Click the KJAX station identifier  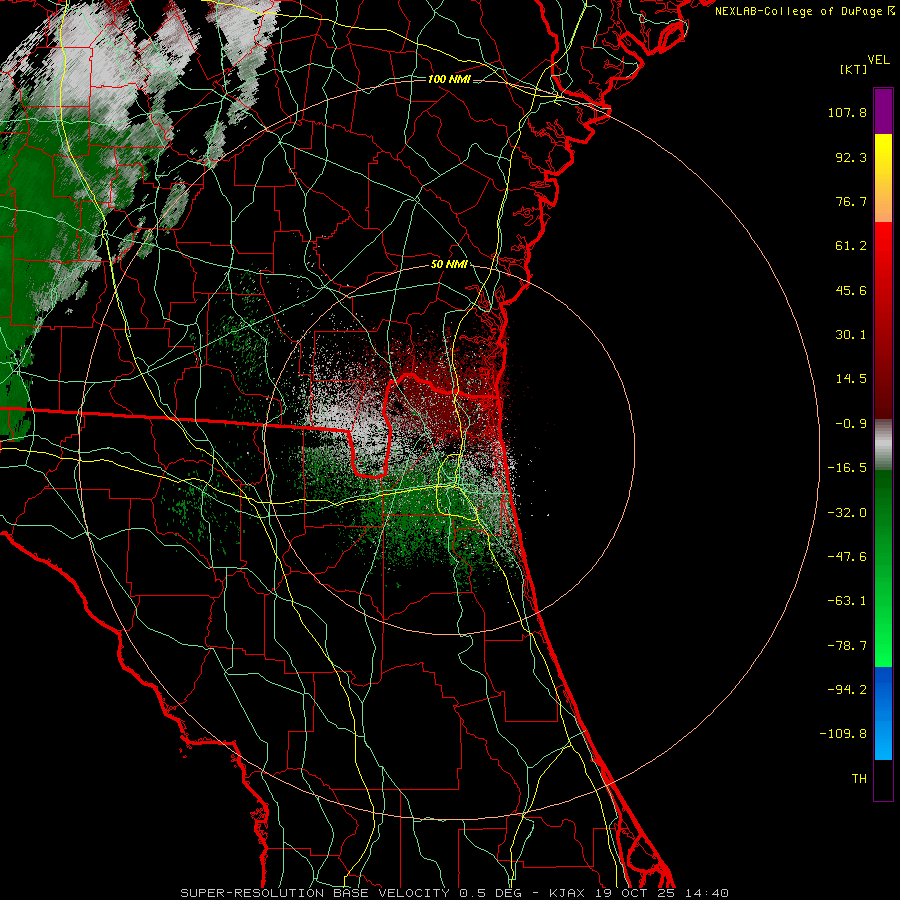tap(567, 893)
